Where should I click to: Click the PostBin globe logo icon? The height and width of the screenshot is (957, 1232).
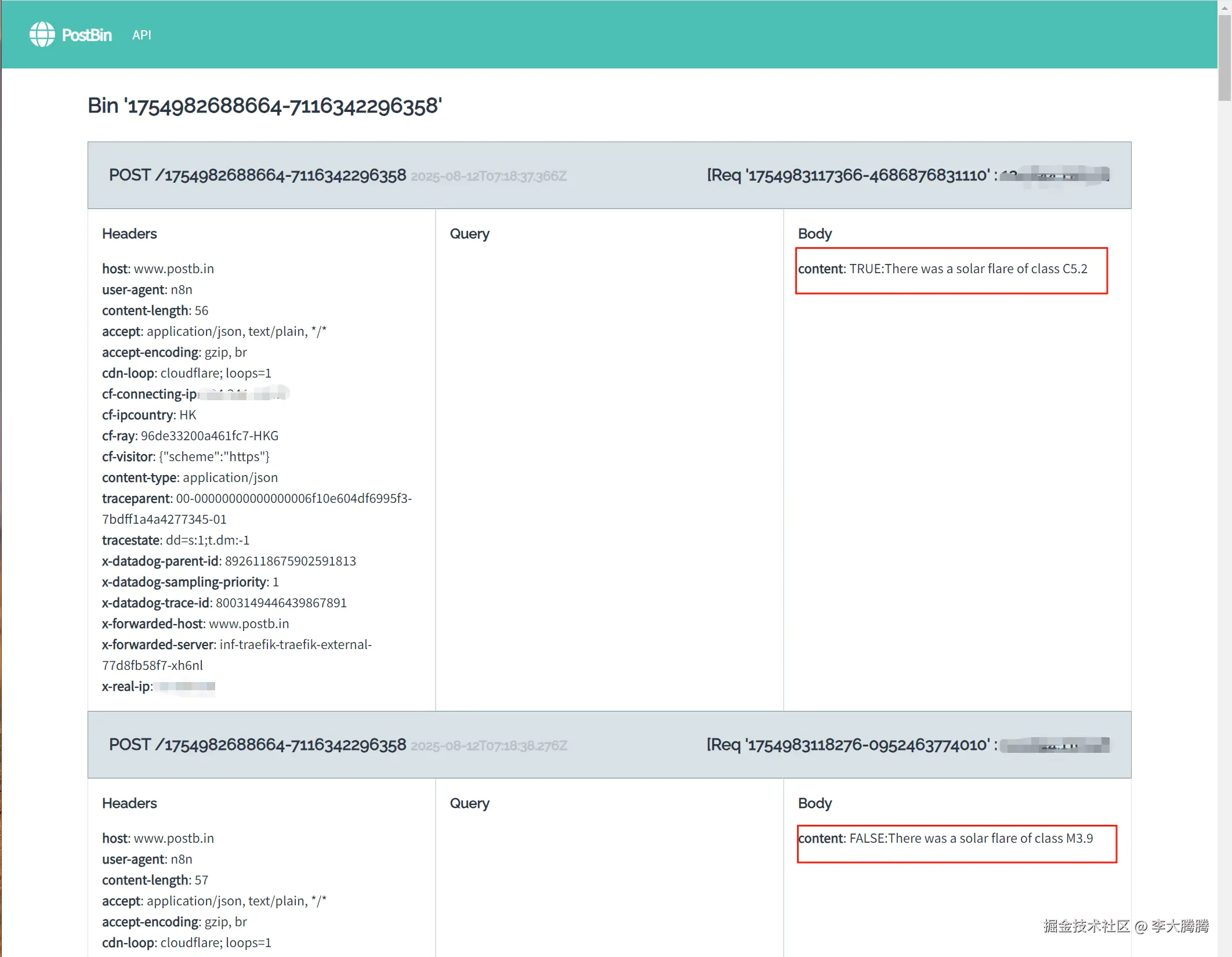pos(42,35)
